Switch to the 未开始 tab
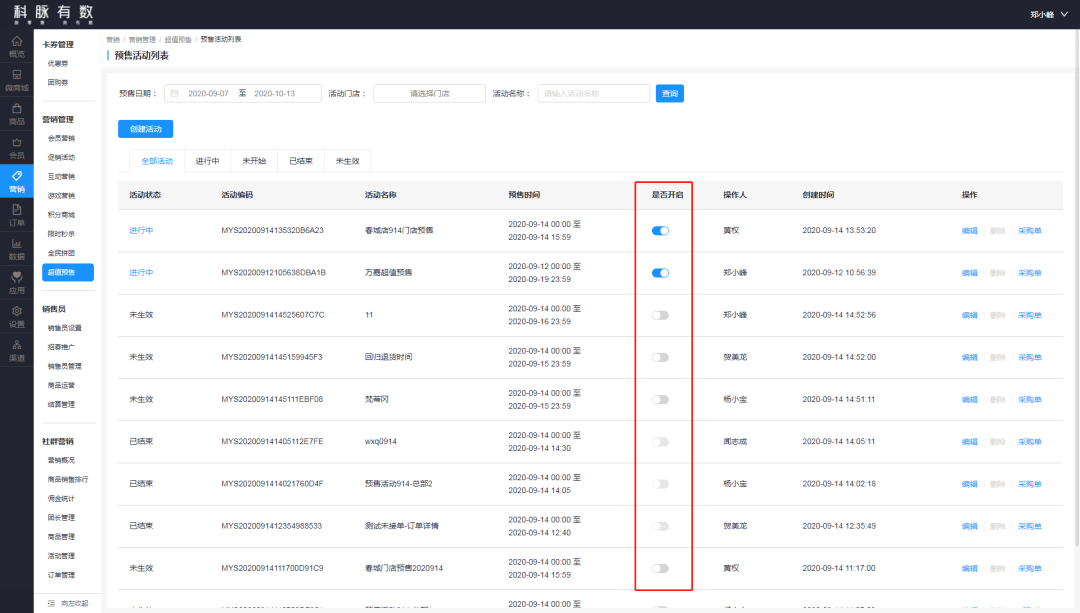The height and width of the screenshot is (613, 1080). [x=254, y=160]
